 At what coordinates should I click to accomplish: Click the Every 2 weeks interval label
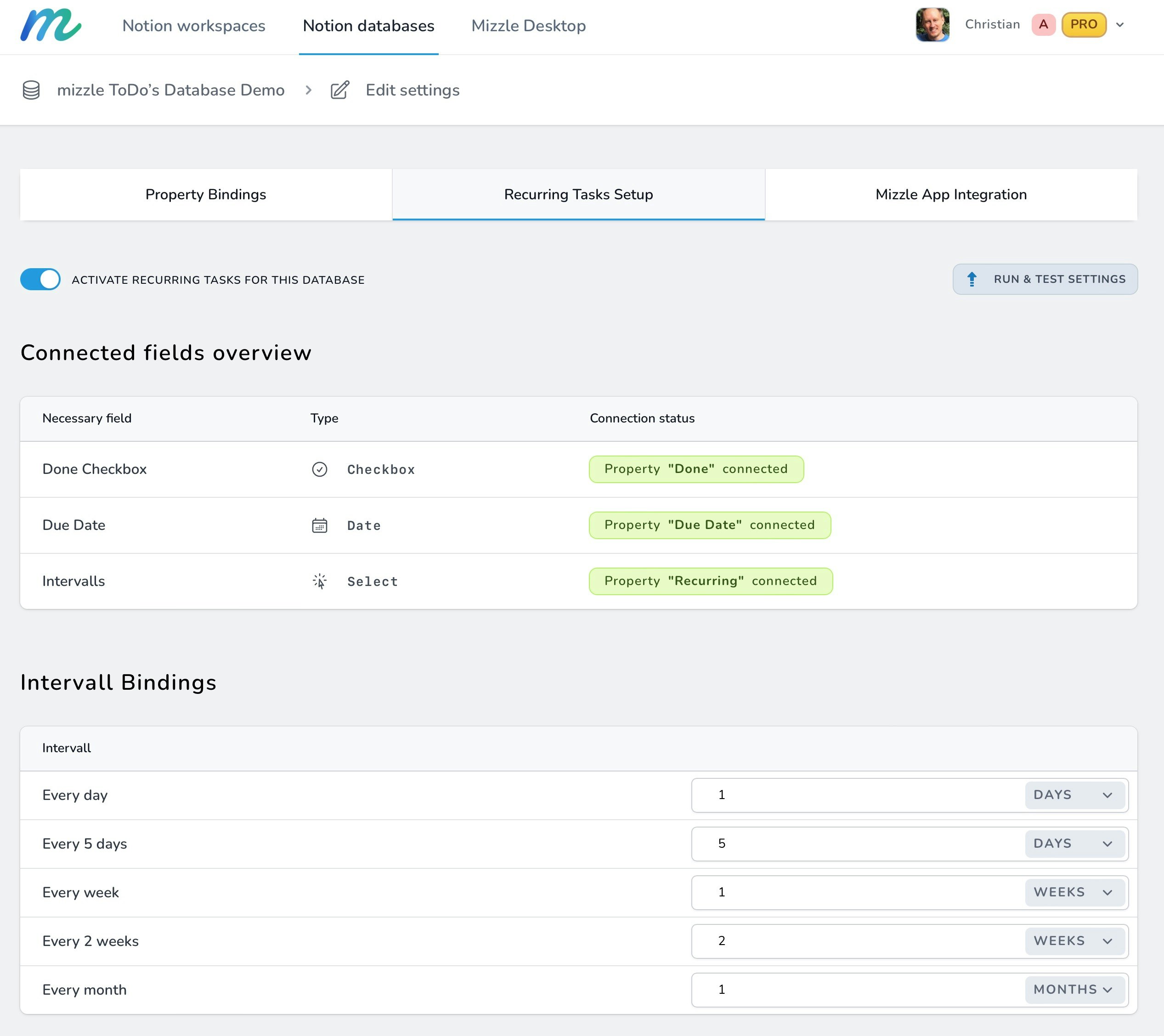(90, 941)
